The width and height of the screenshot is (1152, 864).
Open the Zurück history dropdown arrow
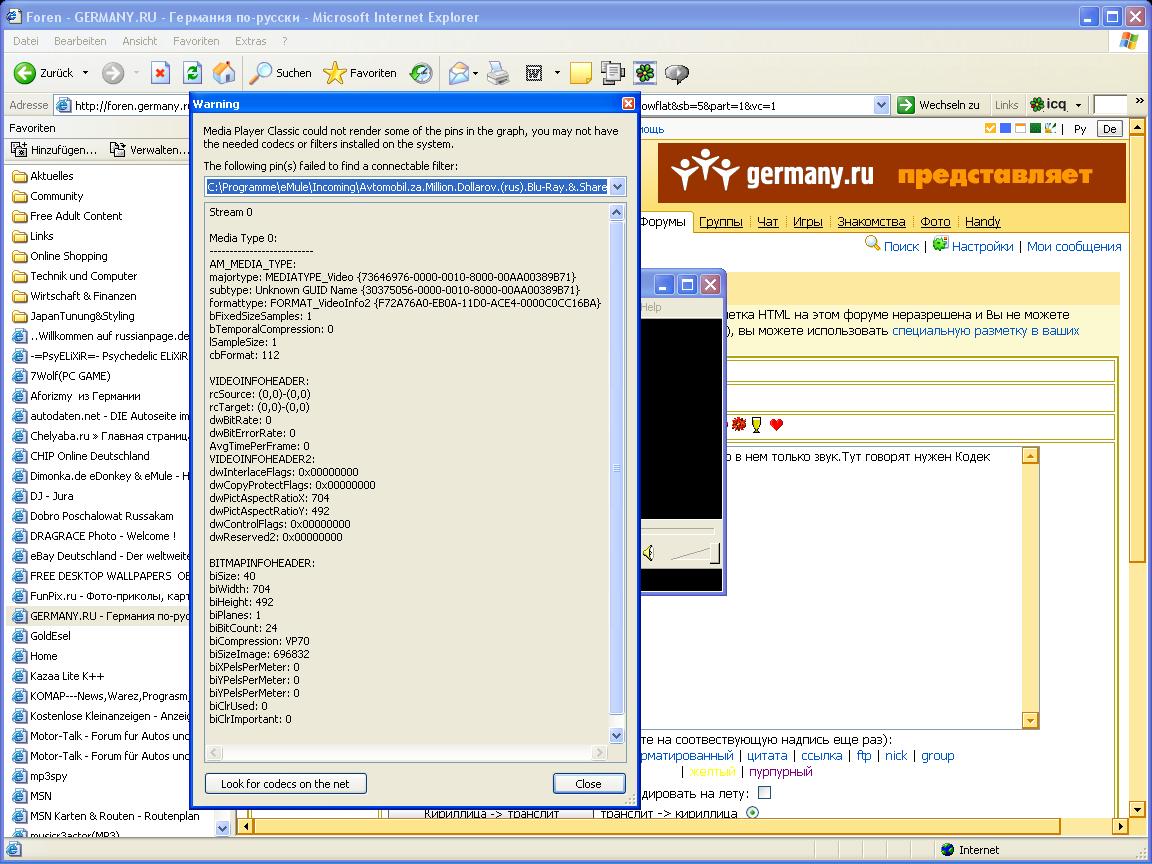[85, 73]
